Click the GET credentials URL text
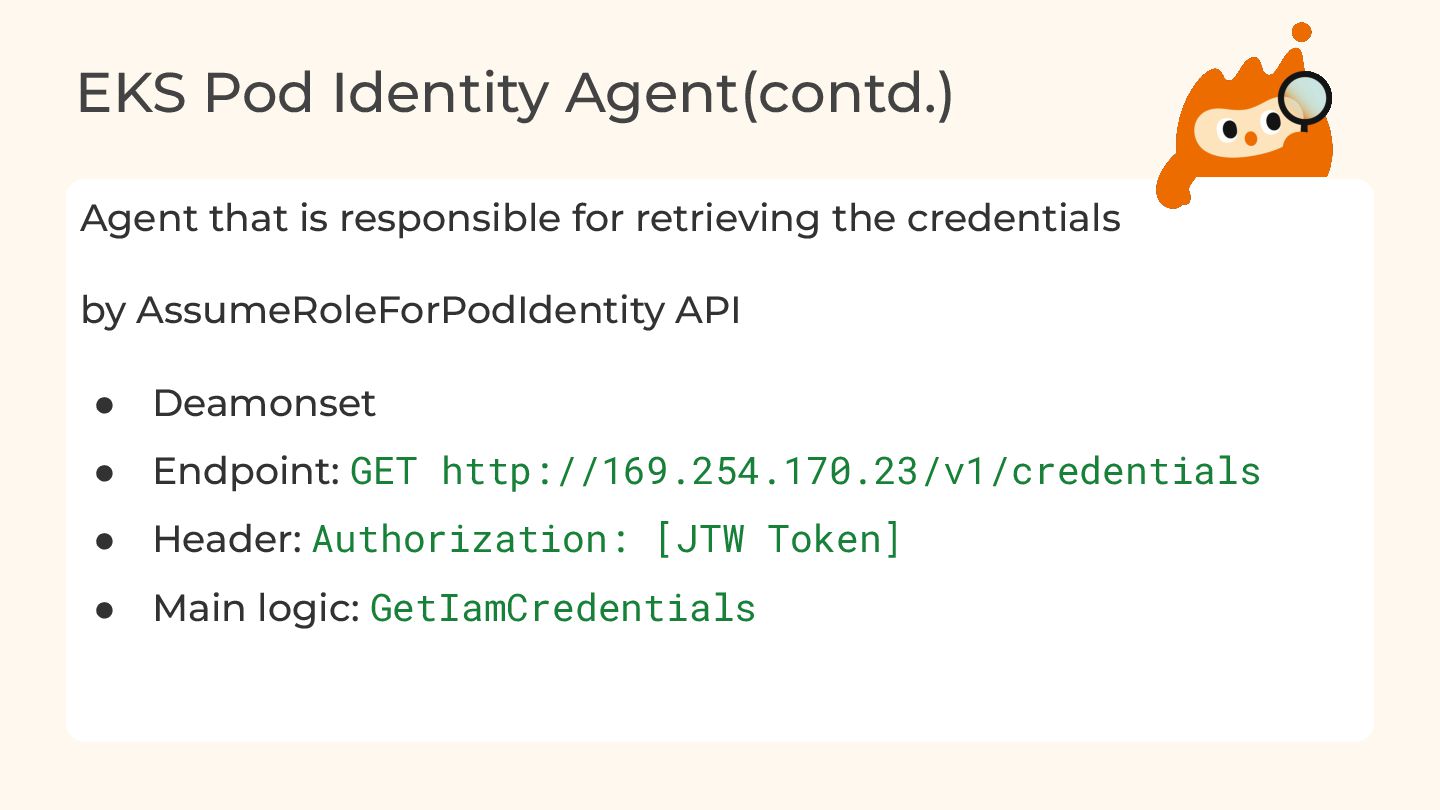1440x810 pixels. [x=805, y=471]
